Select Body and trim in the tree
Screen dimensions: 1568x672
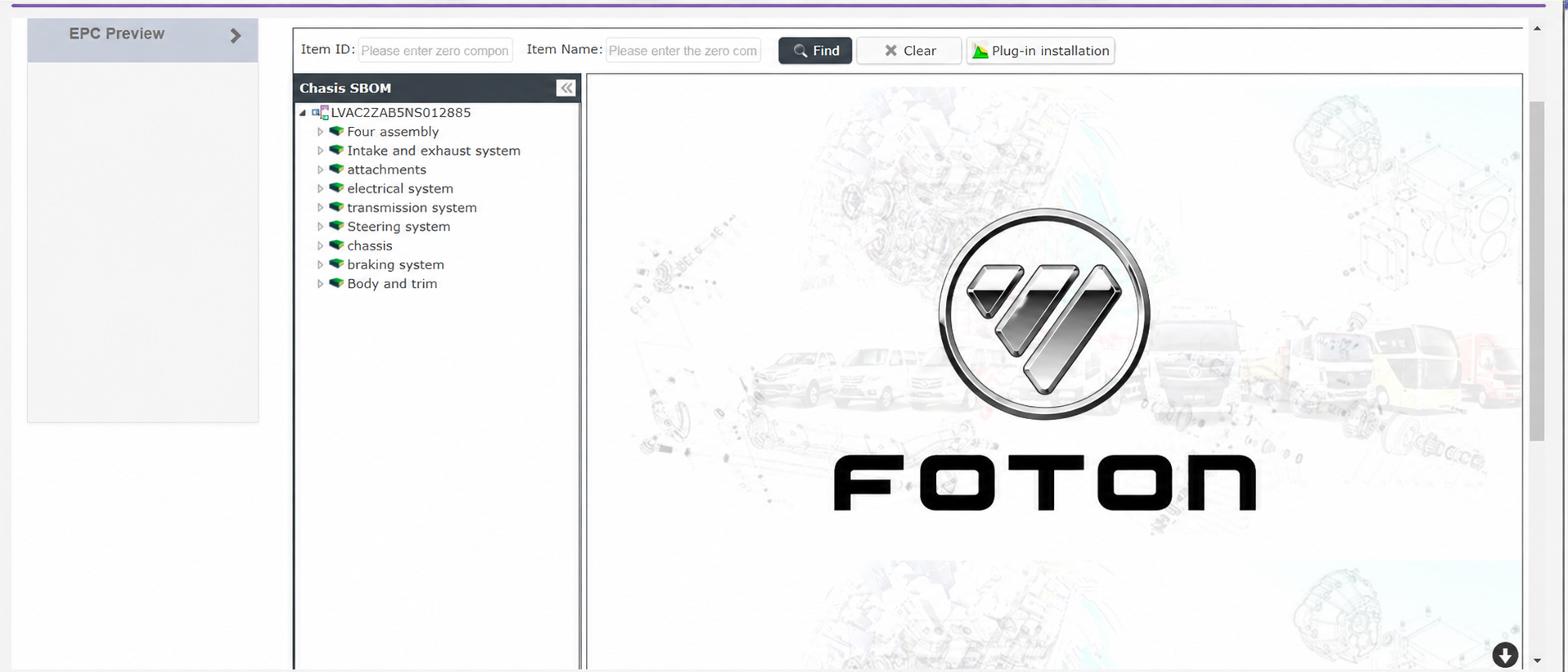point(392,284)
